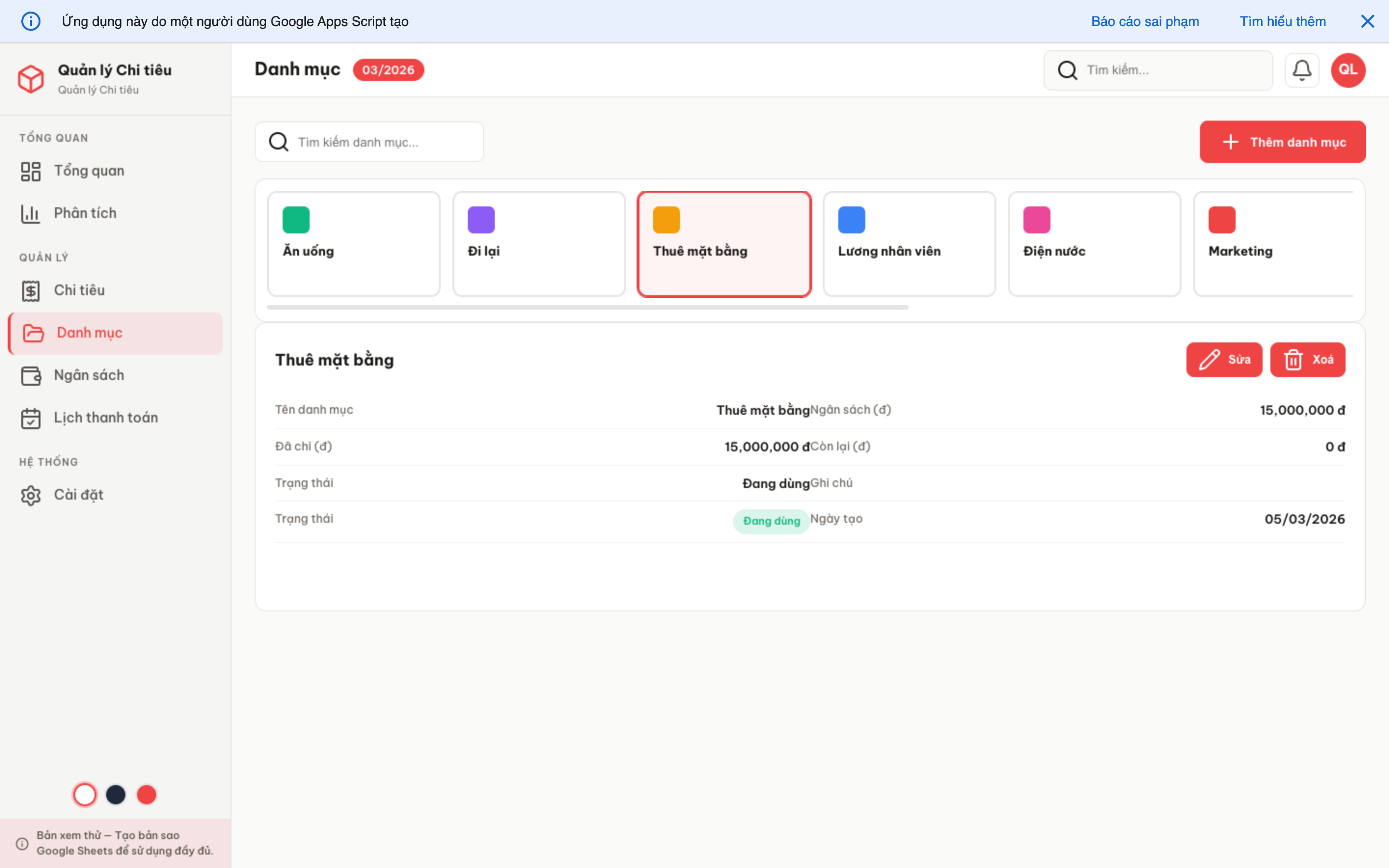Switch to the dark navy theme dot
Viewport: 1389px width, 868px height.
(116, 795)
